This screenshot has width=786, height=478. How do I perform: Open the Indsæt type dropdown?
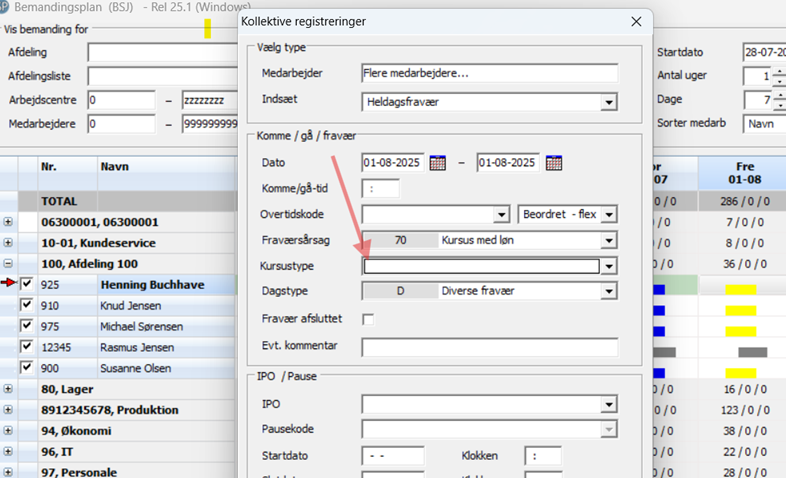[x=608, y=102]
